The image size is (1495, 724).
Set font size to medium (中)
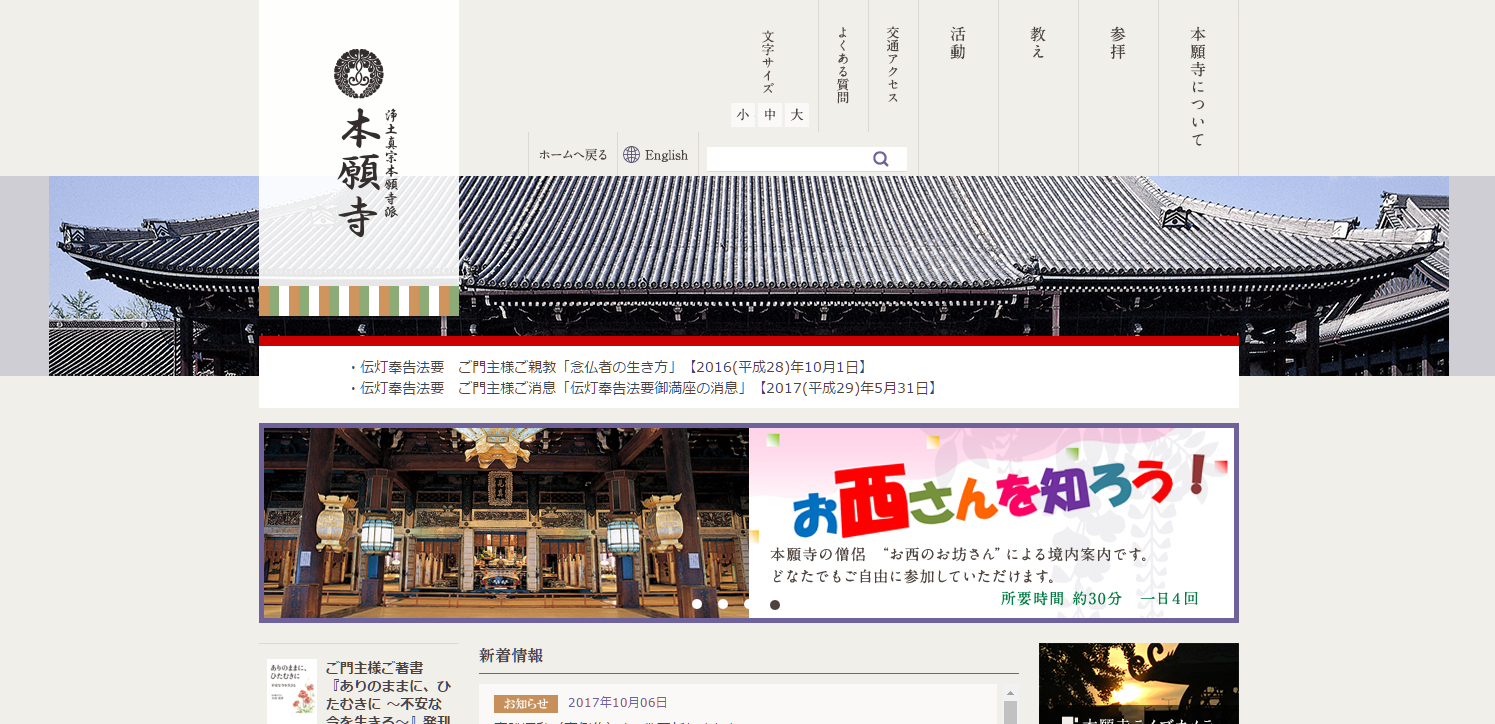point(770,115)
